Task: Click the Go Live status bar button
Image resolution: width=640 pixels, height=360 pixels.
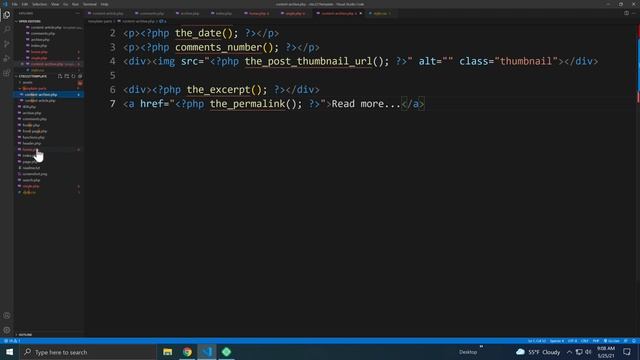Action: click(611, 341)
